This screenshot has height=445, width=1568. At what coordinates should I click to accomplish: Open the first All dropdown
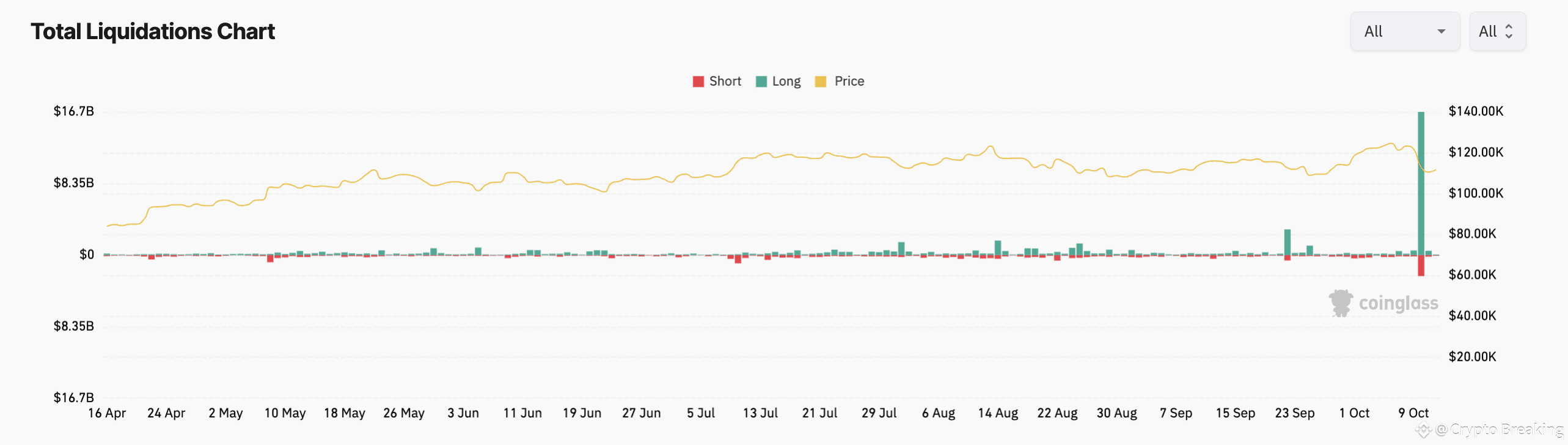pyautogui.click(x=1404, y=31)
